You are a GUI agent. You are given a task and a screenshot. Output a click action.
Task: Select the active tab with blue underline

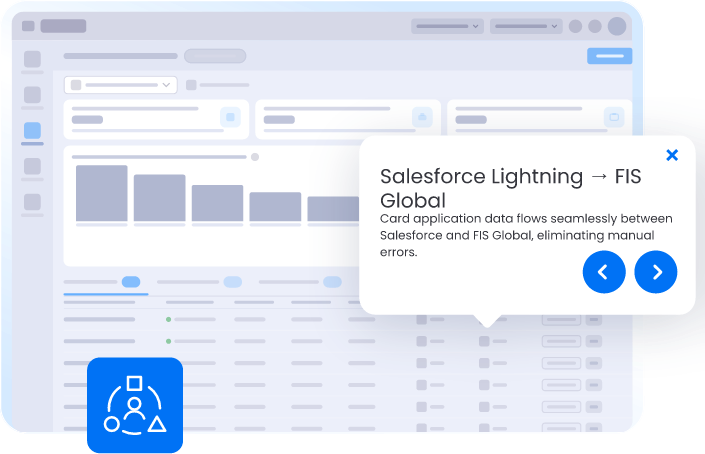point(106,283)
